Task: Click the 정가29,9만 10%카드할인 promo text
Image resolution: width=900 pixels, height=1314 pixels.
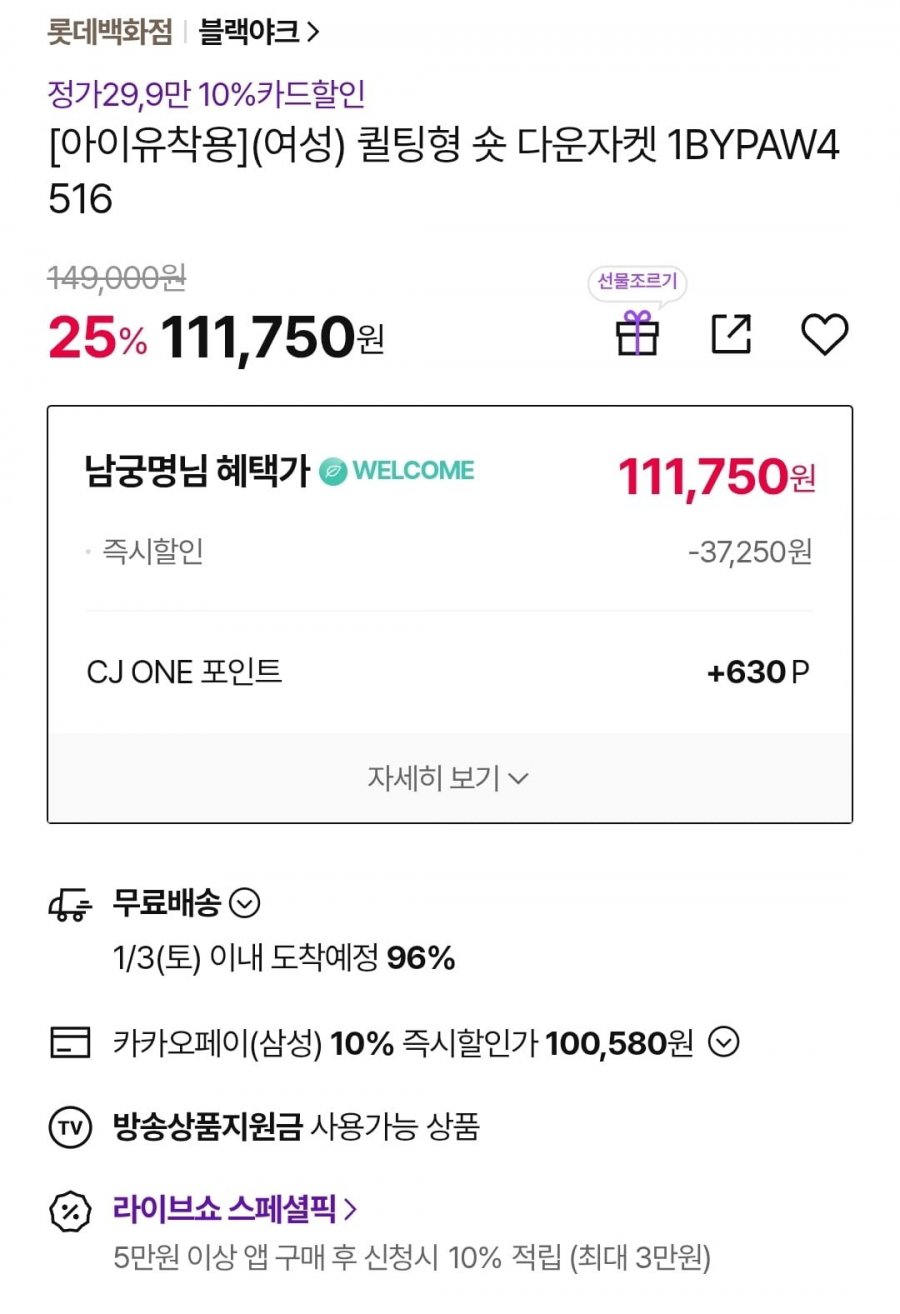Action: [207, 95]
